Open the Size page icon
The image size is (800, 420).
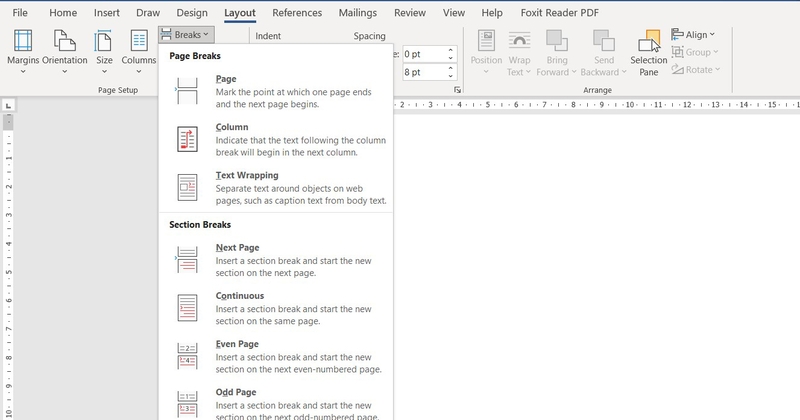(x=104, y=41)
